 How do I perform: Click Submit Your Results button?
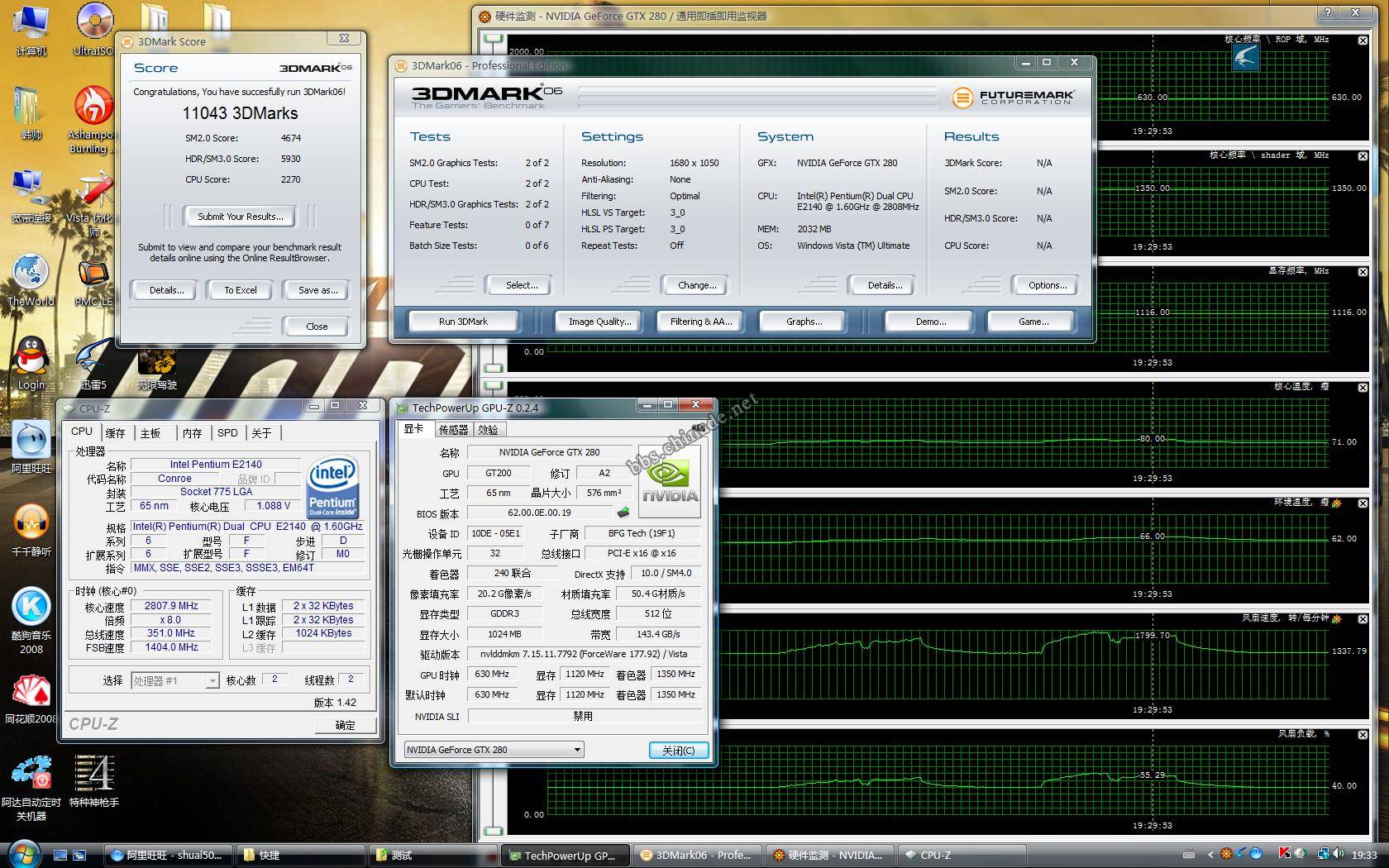coord(240,217)
